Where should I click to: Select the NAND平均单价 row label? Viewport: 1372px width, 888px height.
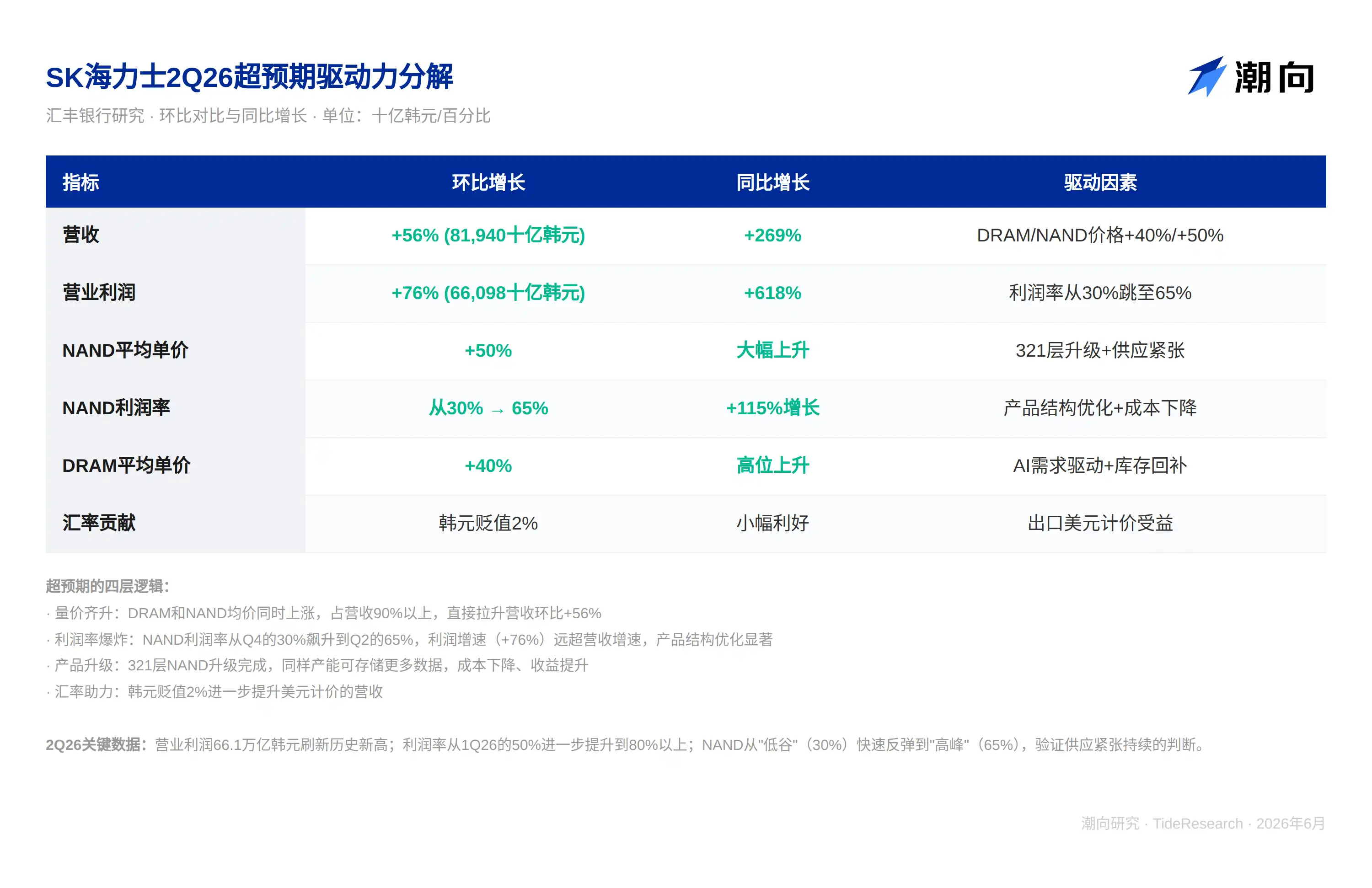pyautogui.click(x=126, y=350)
